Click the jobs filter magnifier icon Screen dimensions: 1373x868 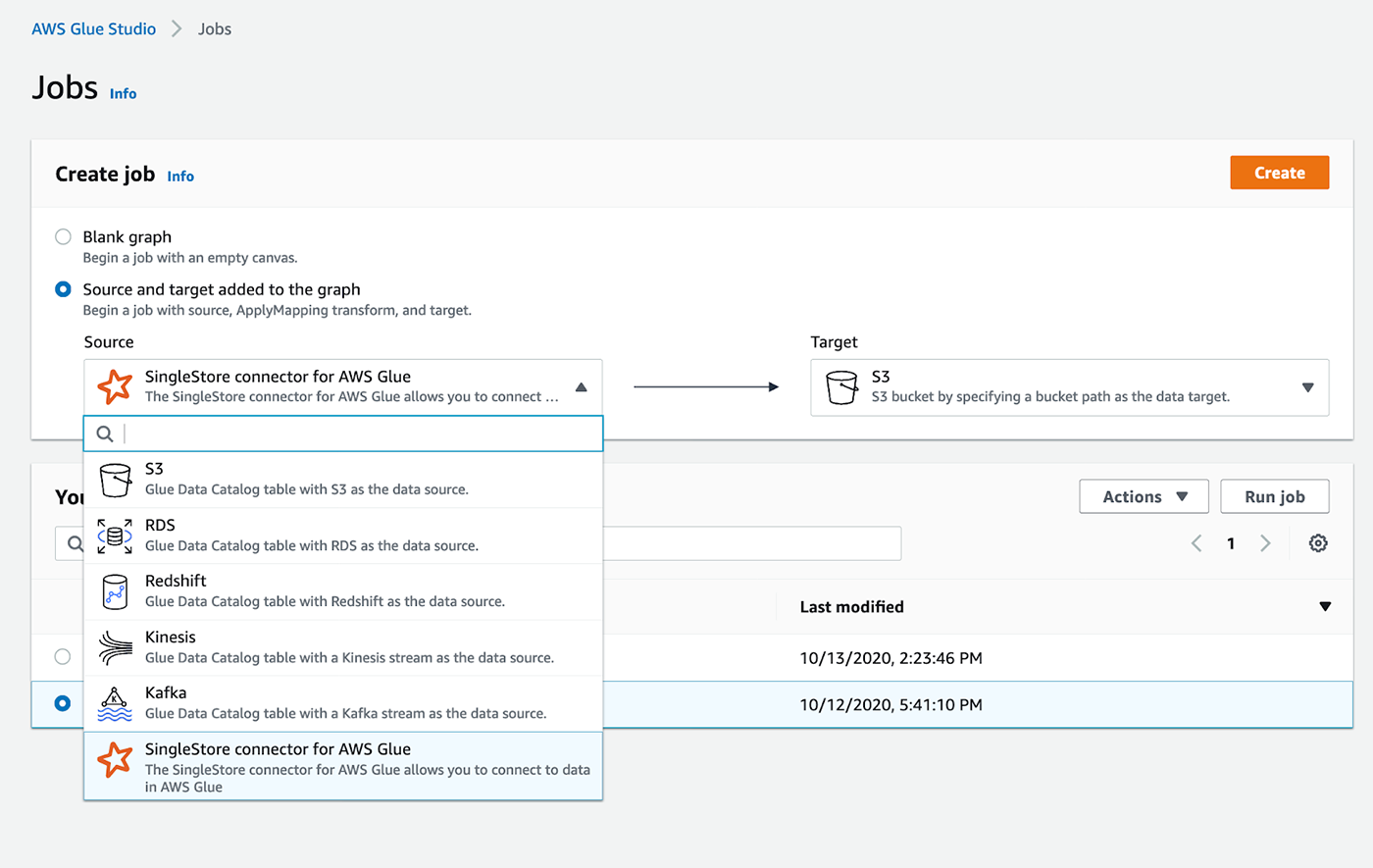pos(76,543)
